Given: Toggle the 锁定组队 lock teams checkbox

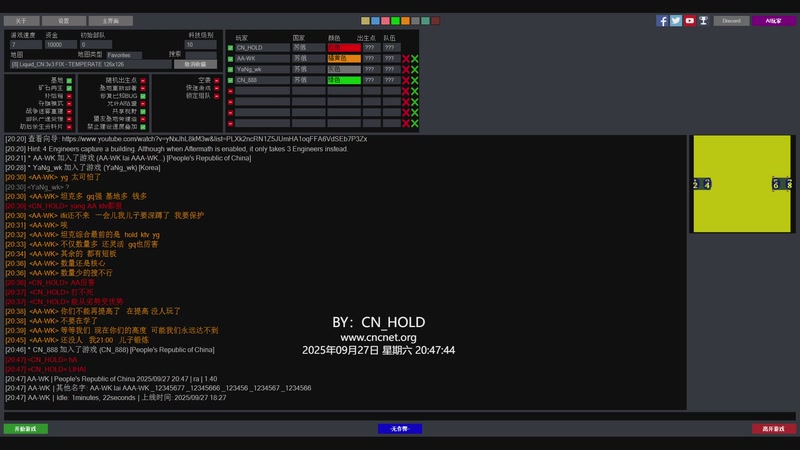Looking at the screenshot, I should [x=217, y=96].
